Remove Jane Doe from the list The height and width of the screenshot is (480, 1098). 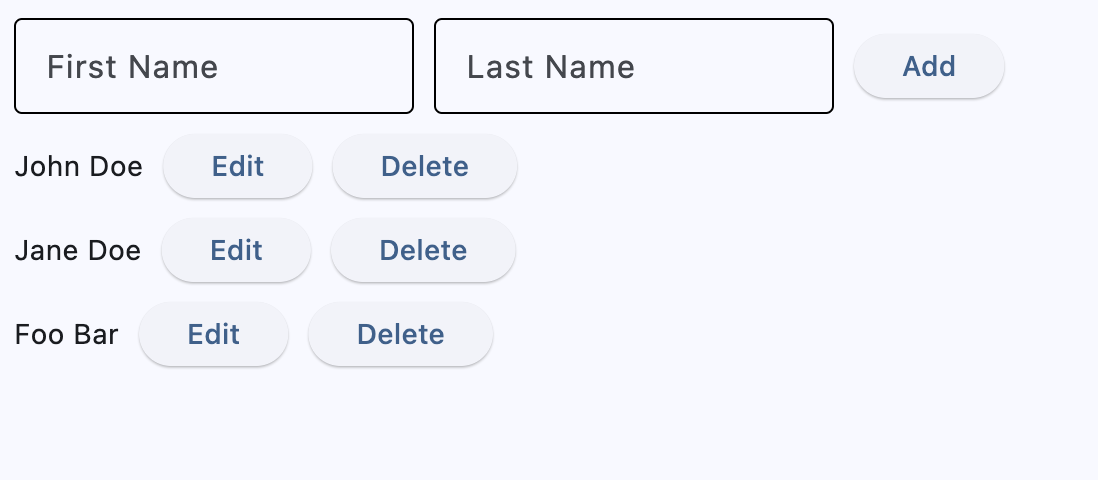tap(423, 250)
